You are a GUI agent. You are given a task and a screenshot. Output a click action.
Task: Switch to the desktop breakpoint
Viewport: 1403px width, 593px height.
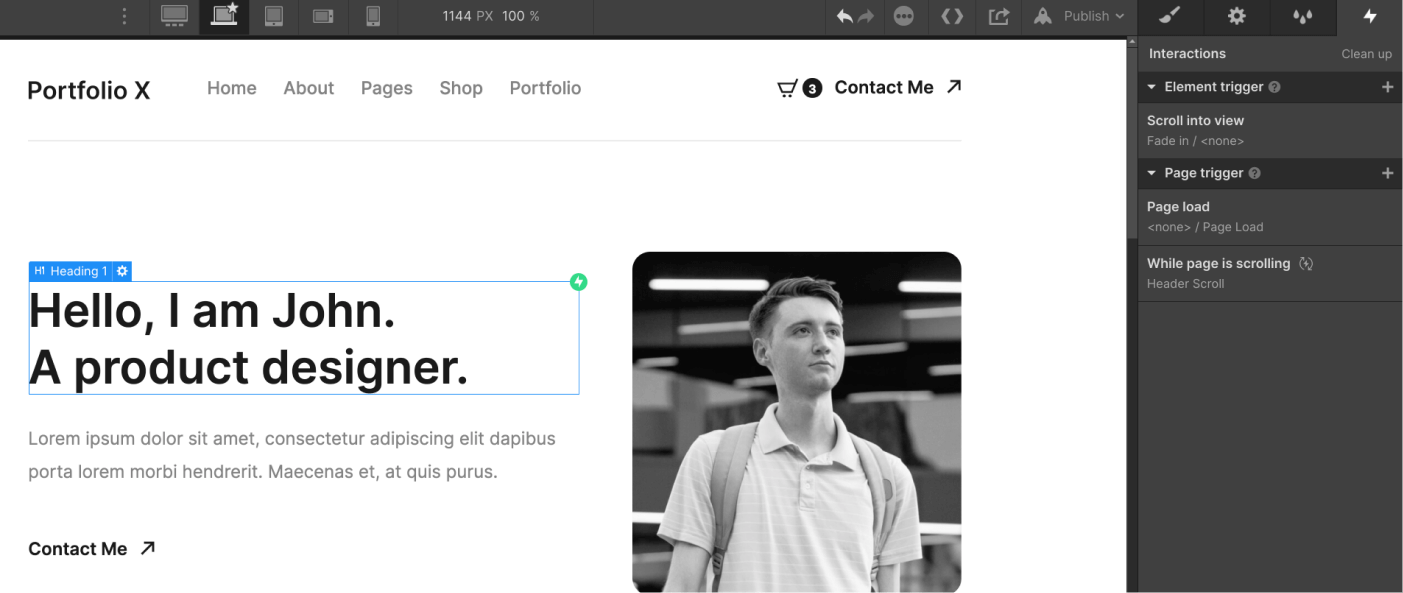174,16
